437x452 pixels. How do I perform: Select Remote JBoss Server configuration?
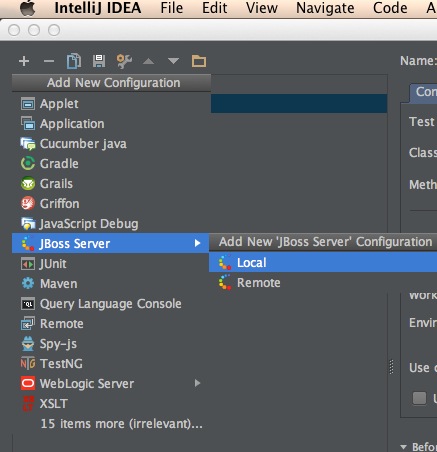tap(323, 283)
